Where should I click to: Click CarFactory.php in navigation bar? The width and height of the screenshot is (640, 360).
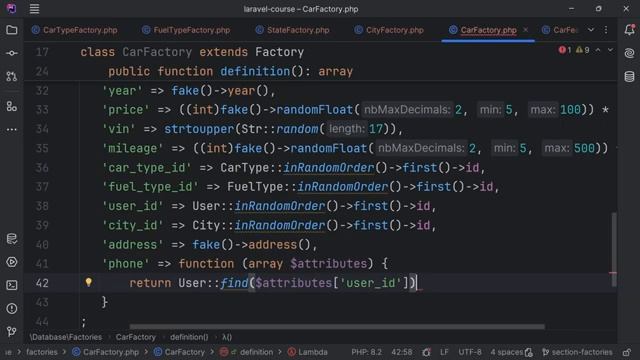(106, 352)
